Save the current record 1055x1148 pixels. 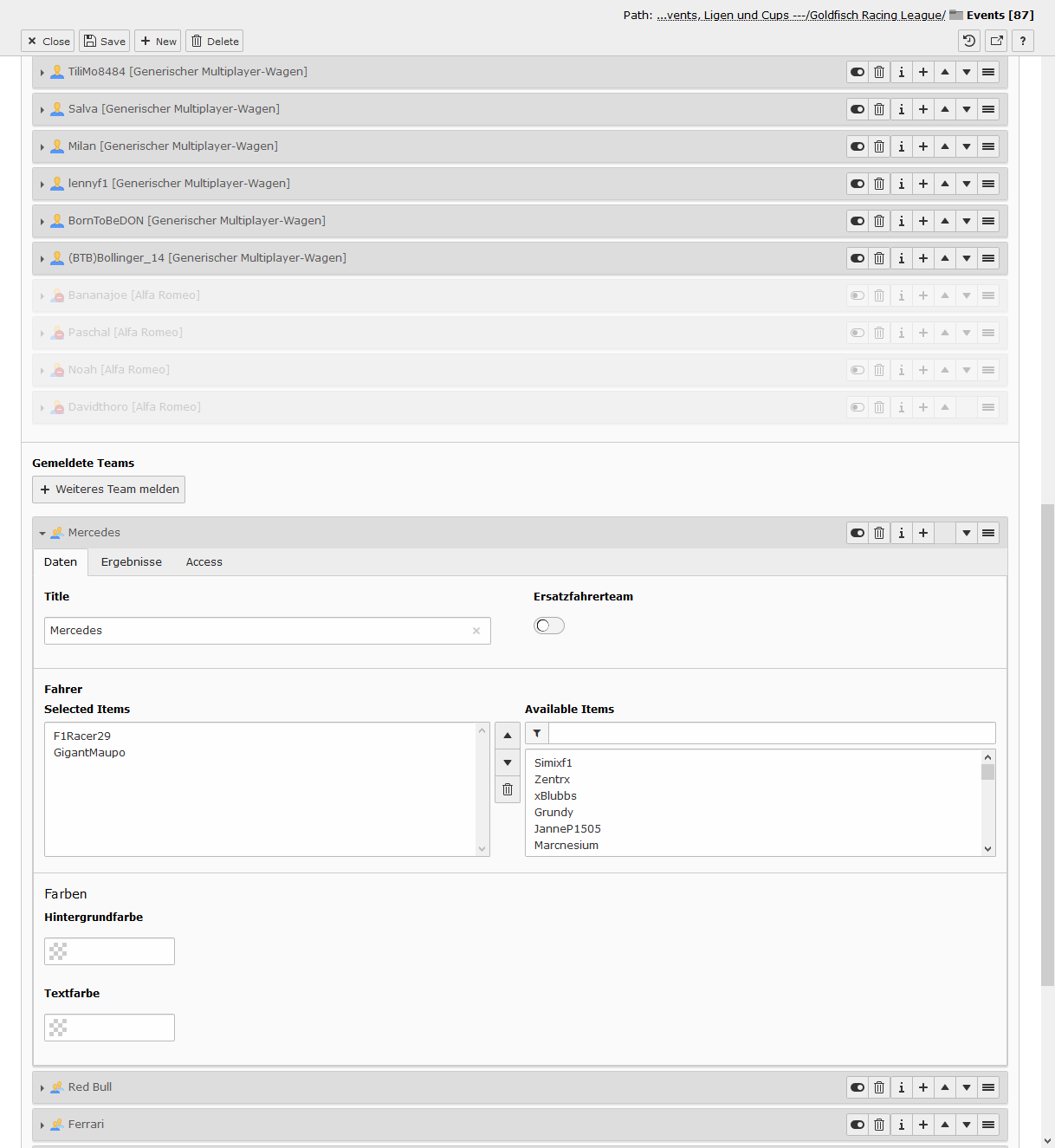point(104,41)
